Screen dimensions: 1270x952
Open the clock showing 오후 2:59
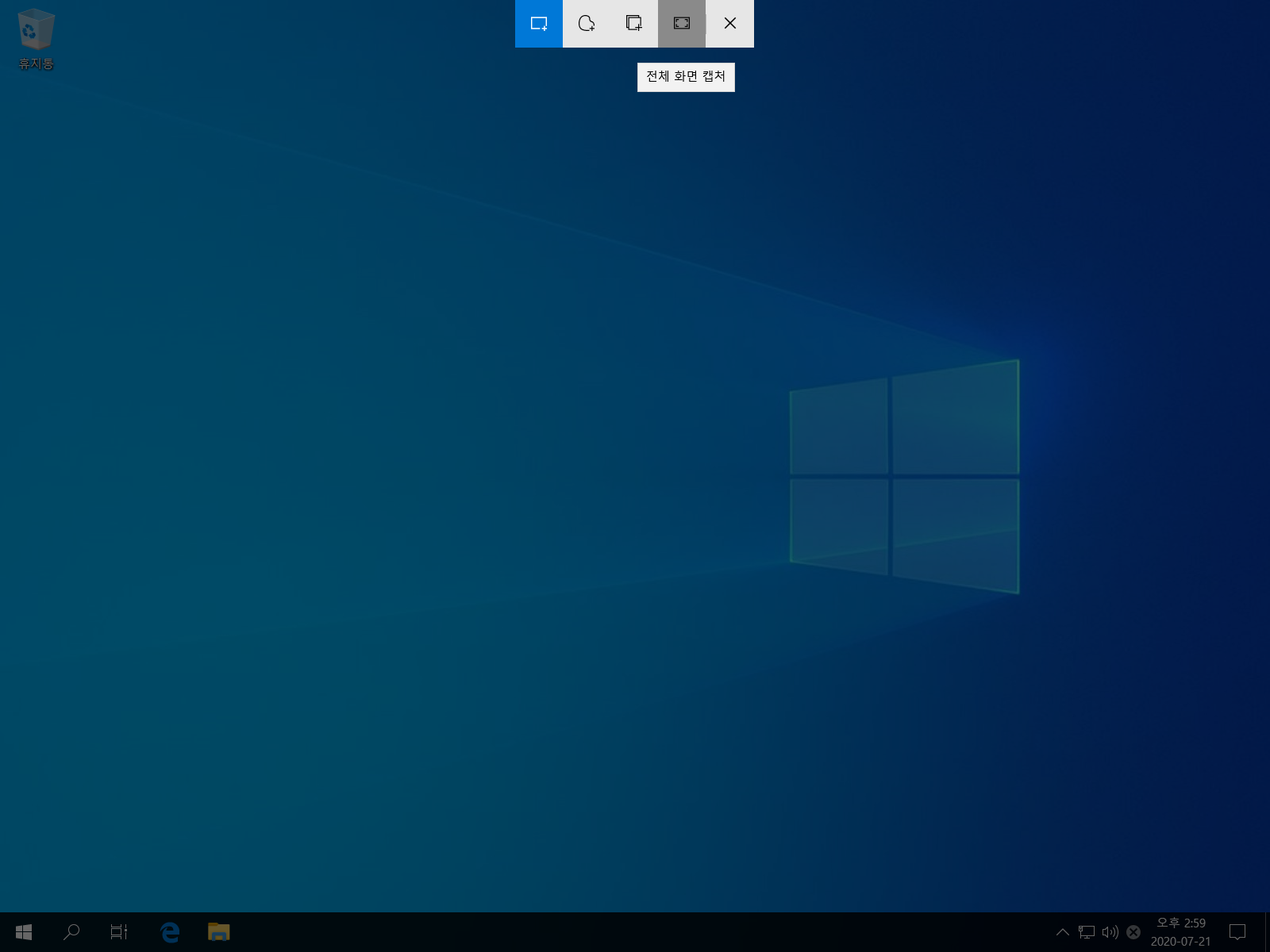coord(1181,932)
